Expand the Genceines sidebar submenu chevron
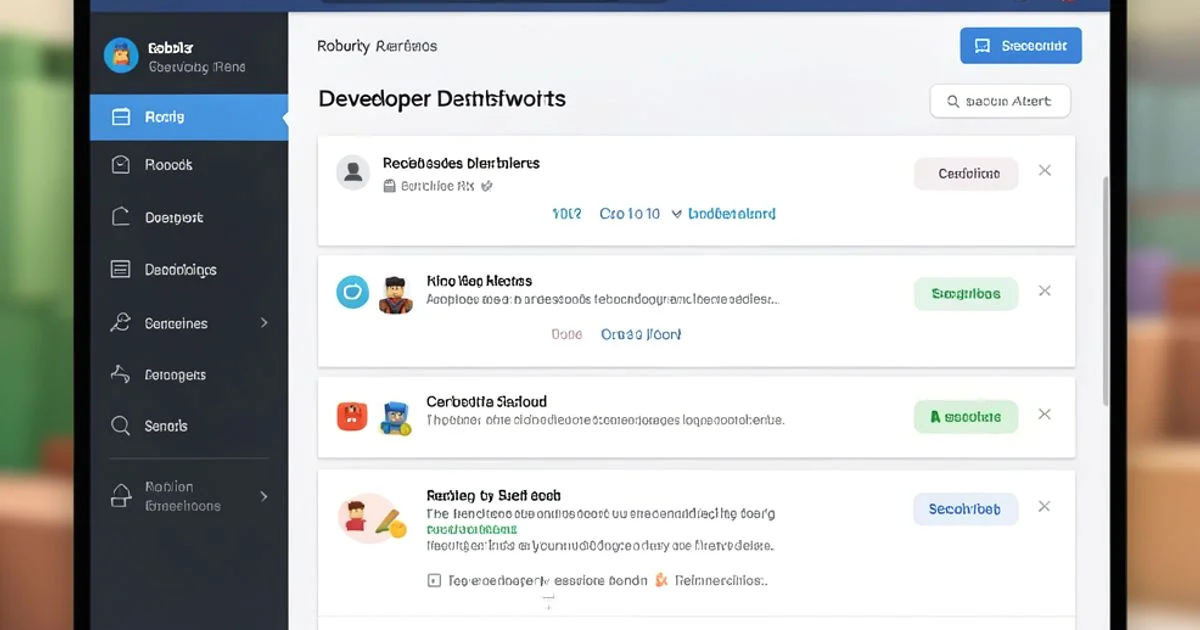Viewport: 1200px width, 630px height. tap(264, 323)
